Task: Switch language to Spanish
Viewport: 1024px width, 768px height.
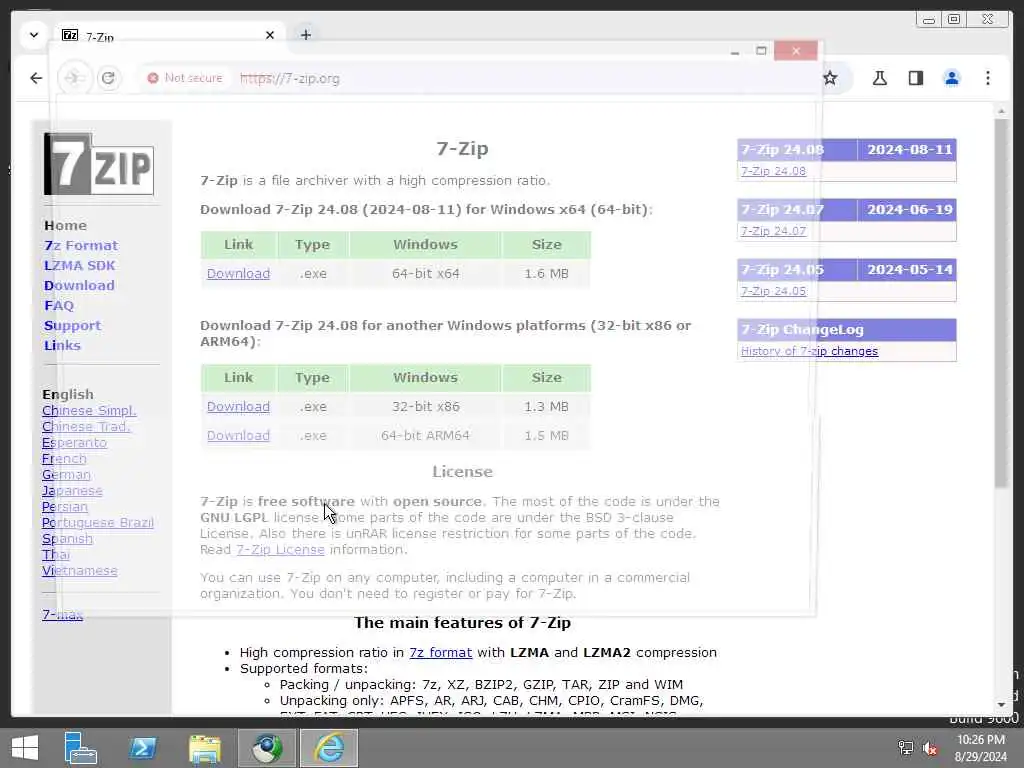Action: (x=67, y=539)
